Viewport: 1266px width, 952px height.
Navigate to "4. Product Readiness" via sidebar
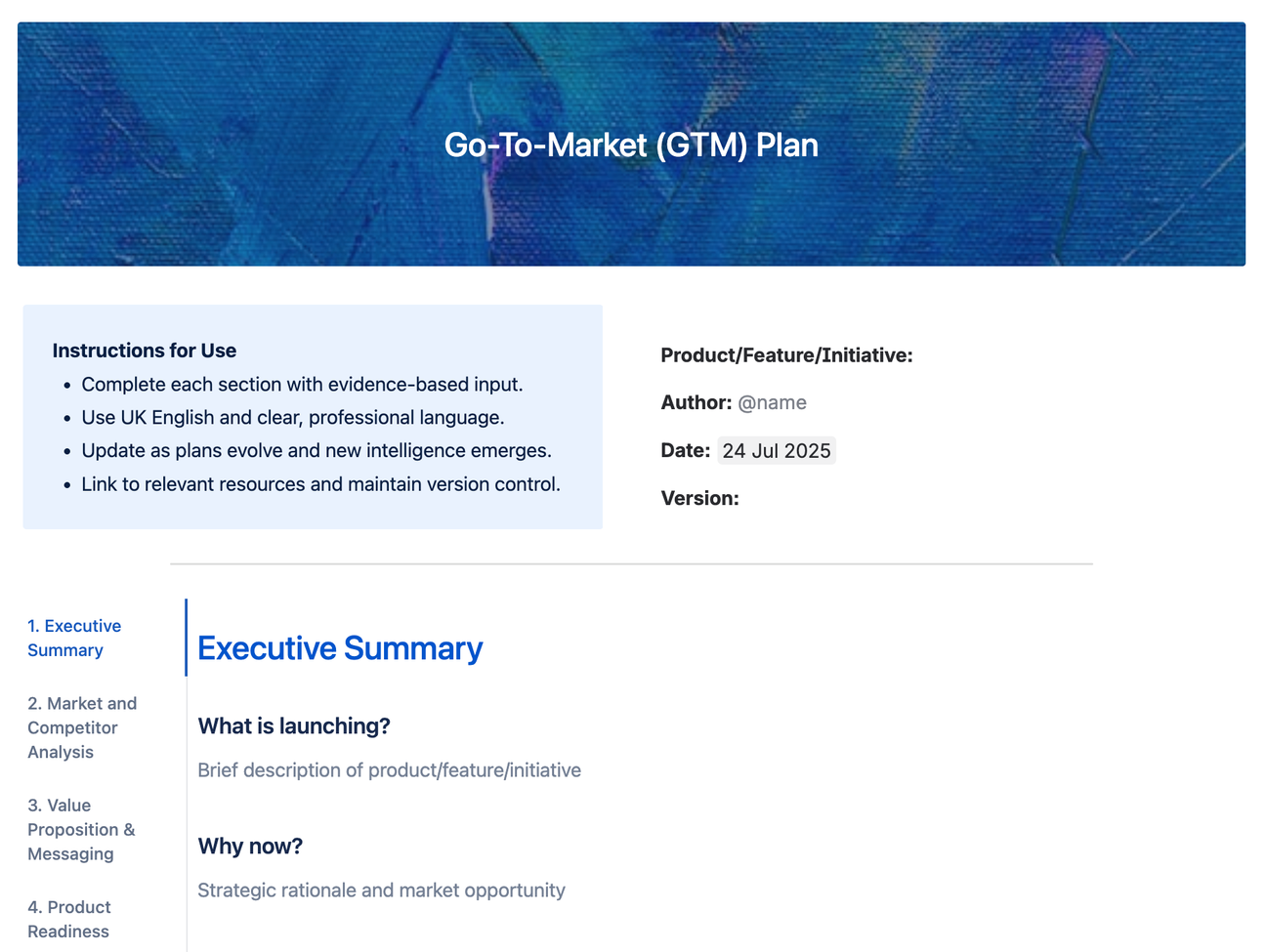click(69, 919)
